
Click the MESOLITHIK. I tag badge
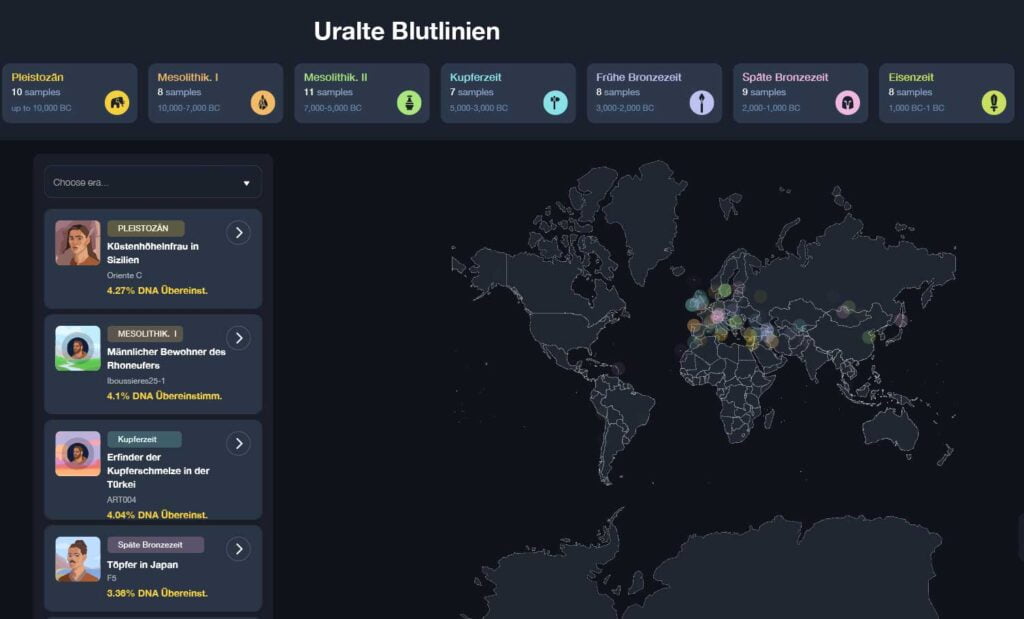coord(145,334)
